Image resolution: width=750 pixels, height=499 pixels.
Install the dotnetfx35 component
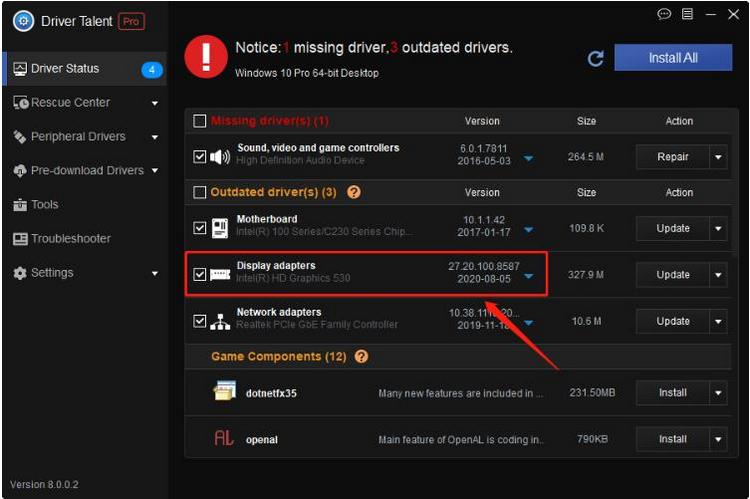pyautogui.click(x=673, y=393)
